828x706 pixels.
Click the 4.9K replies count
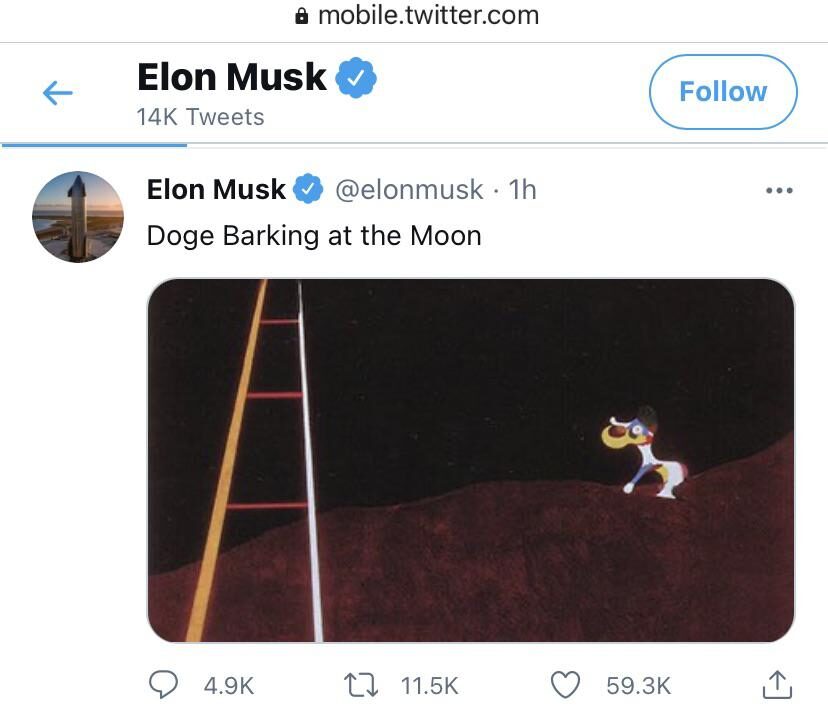pyautogui.click(x=229, y=686)
